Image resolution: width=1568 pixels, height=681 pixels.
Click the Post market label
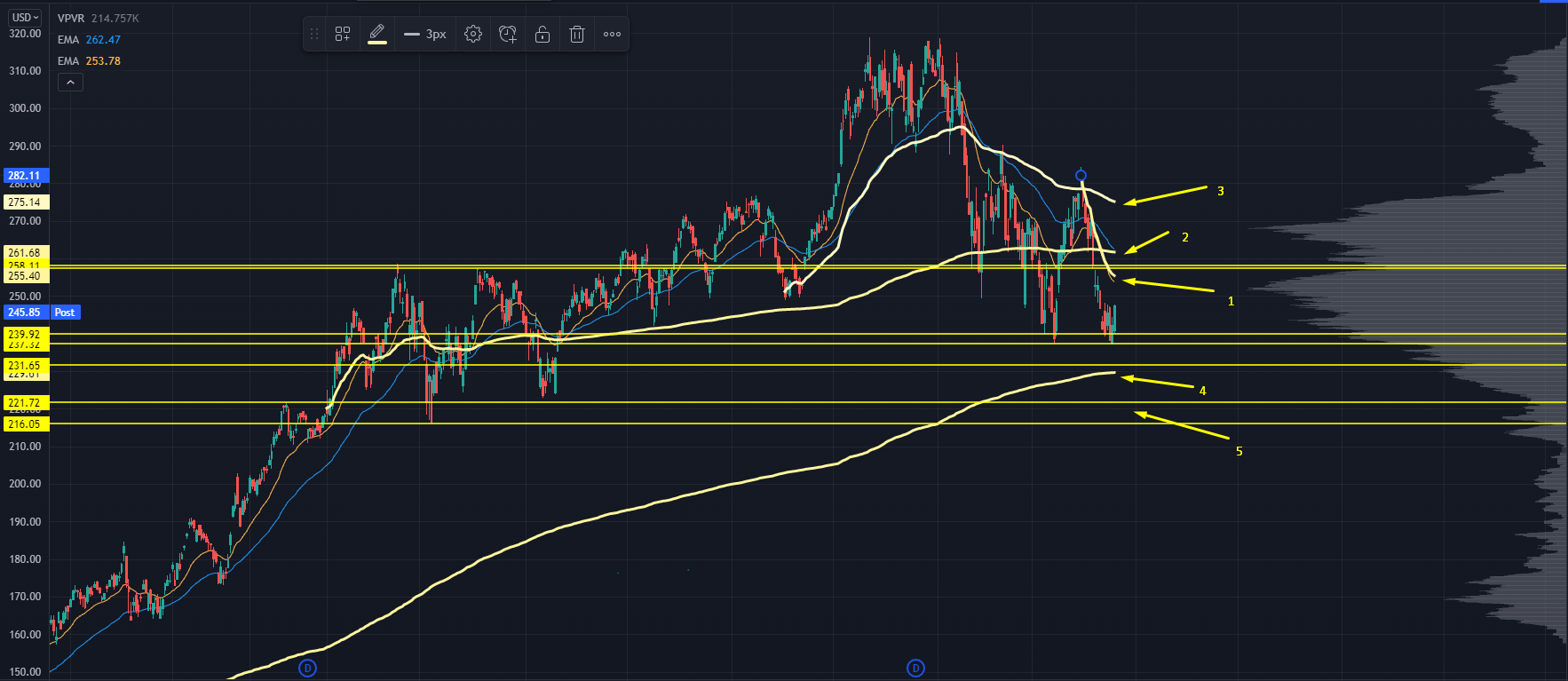click(66, 313)
